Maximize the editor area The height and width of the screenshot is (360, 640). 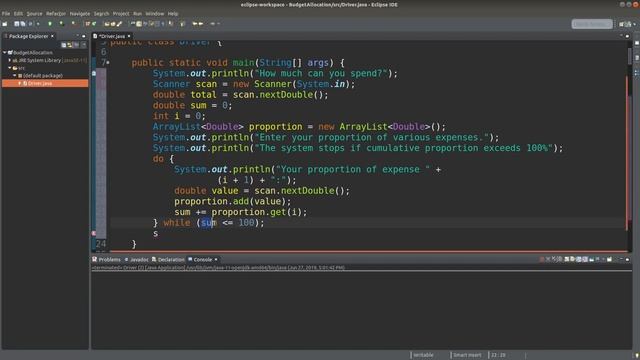[627, 36]
